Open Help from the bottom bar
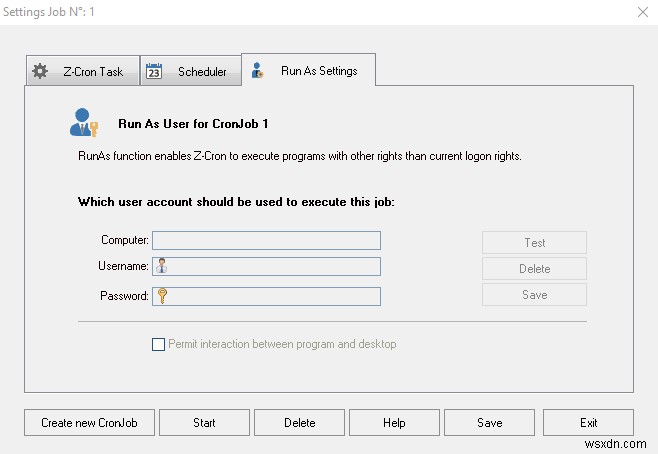Screen dimensions: 658x454 pyautogui.click(x=394, y=423)
